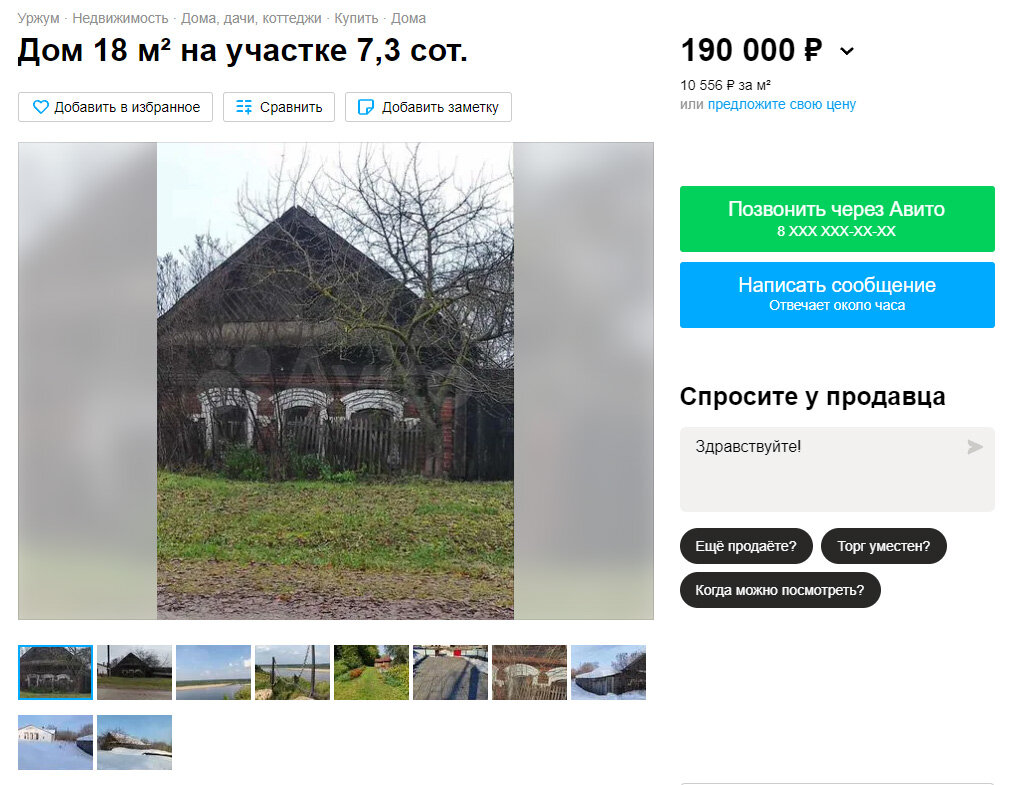Click Написать сообщение button
This screenshot has width=1011, height=785.
(x=837, y=295)
